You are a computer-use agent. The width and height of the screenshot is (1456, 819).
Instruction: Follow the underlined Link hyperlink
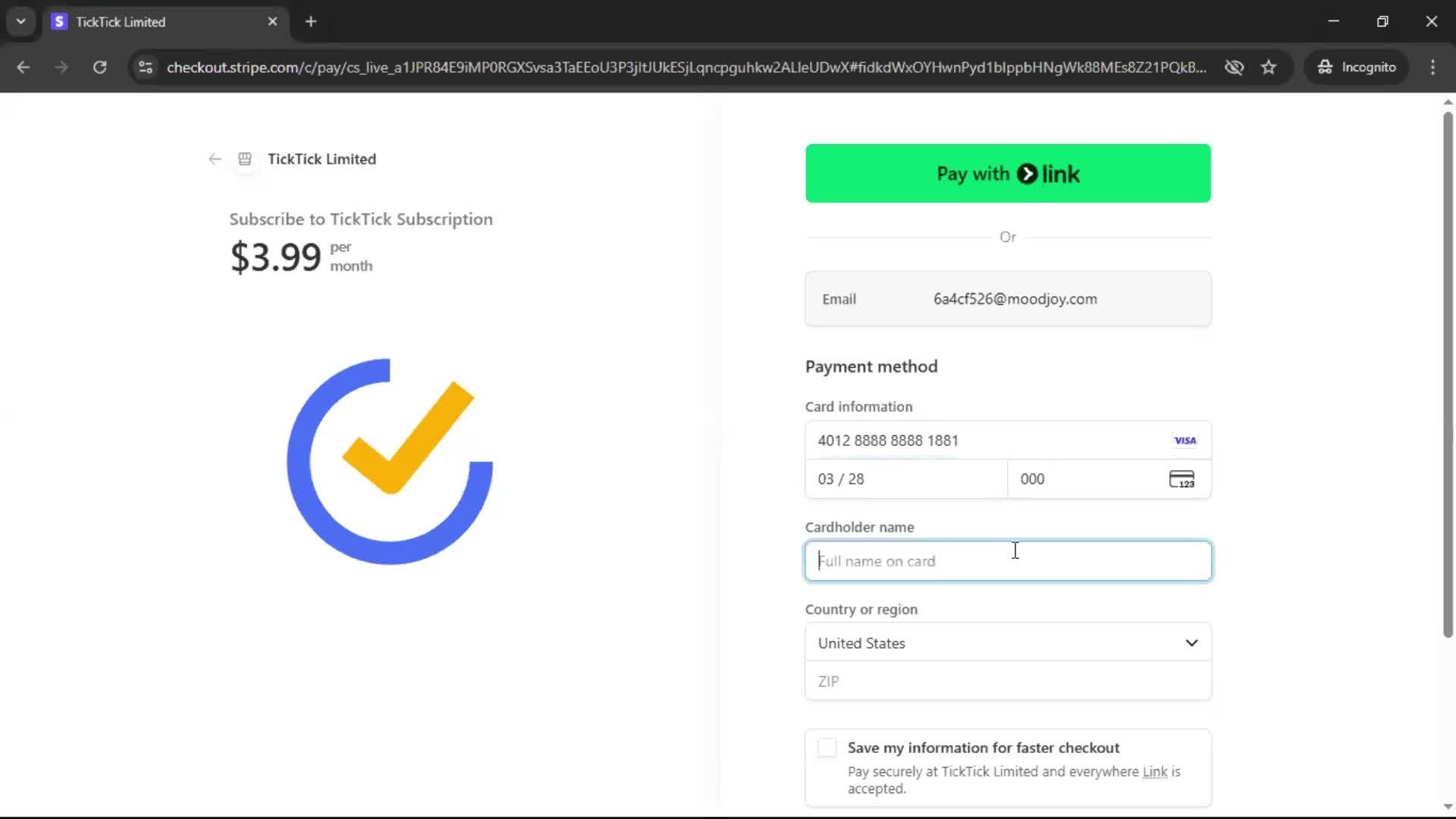coord(1154,772)
